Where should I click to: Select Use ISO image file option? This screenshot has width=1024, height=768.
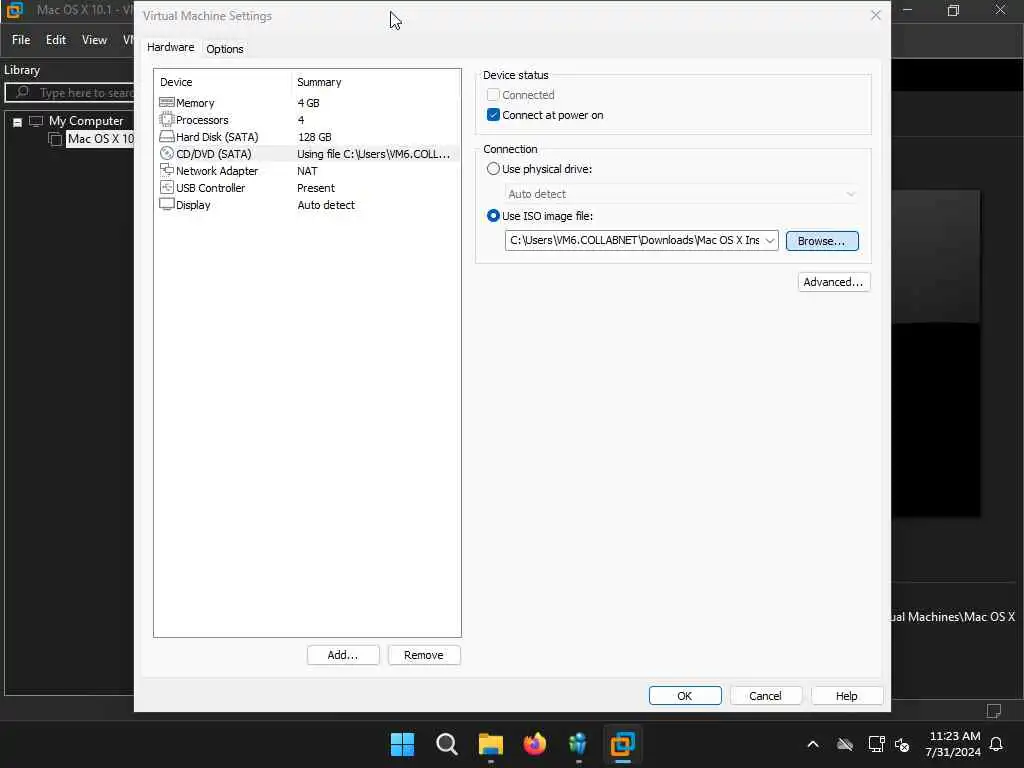[493, 216]
